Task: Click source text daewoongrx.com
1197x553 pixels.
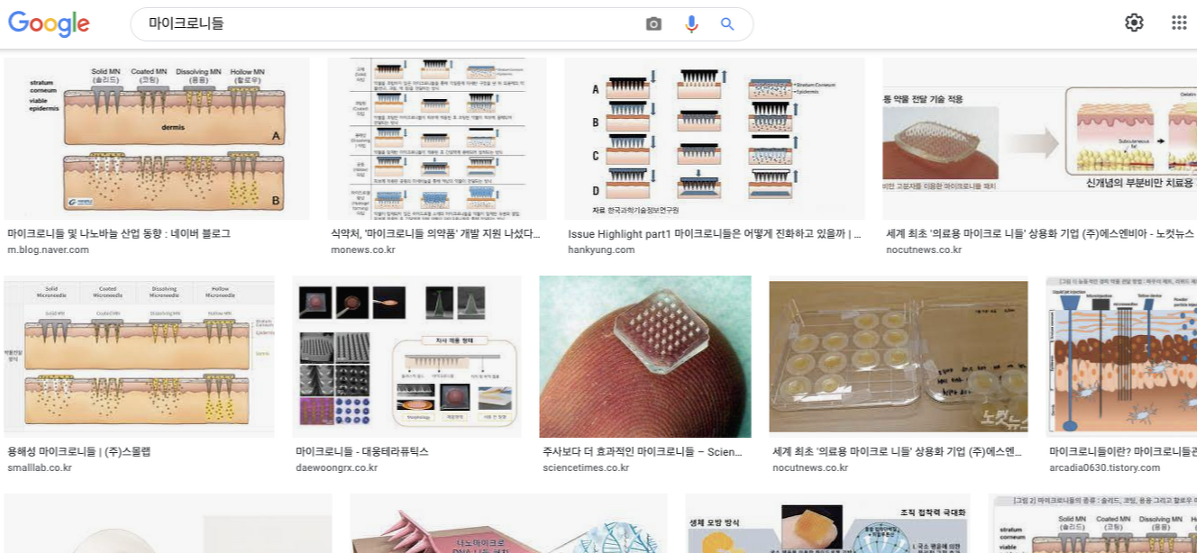Action: (x=337, y=467)
